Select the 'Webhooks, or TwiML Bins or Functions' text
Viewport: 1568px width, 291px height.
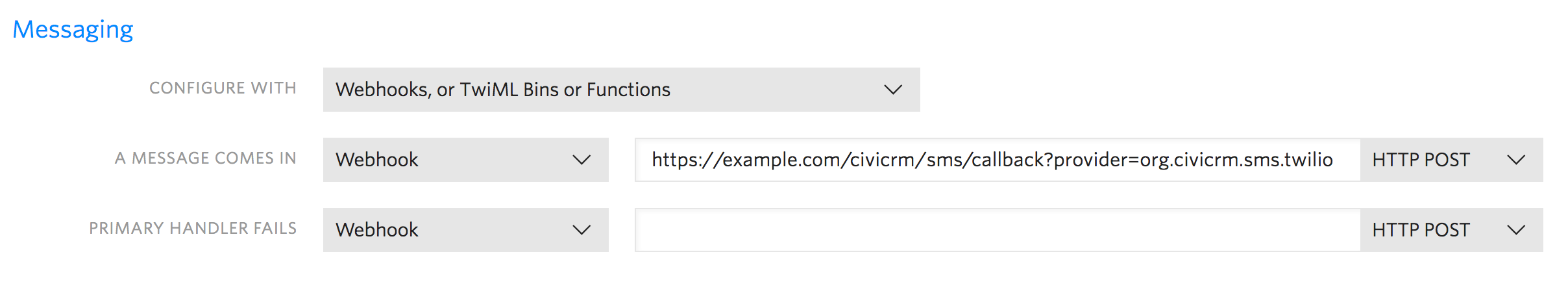[502, 90]
